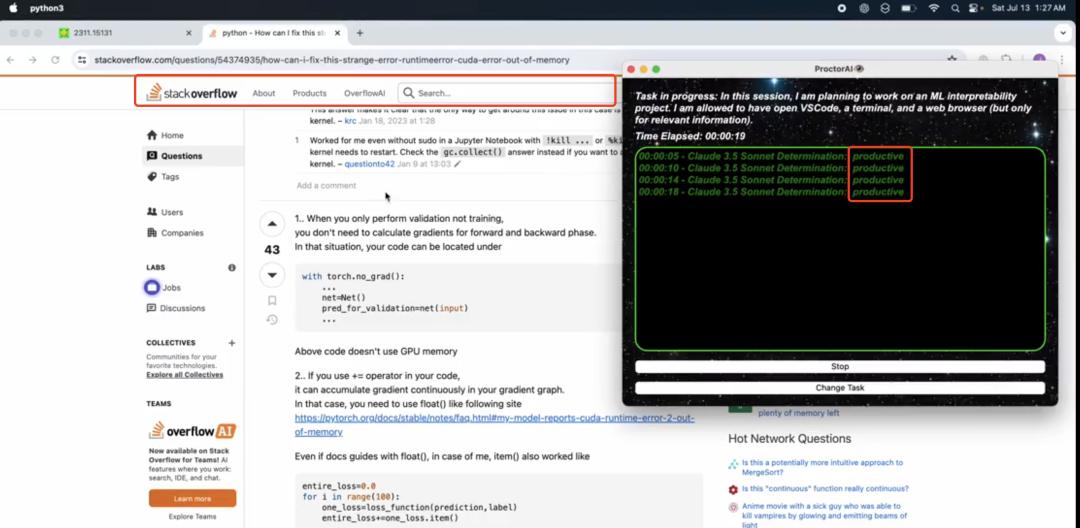Click the 00:00:18 determination log entry
The height and width of the screenshot is (528, 1080).
(771, 192)
